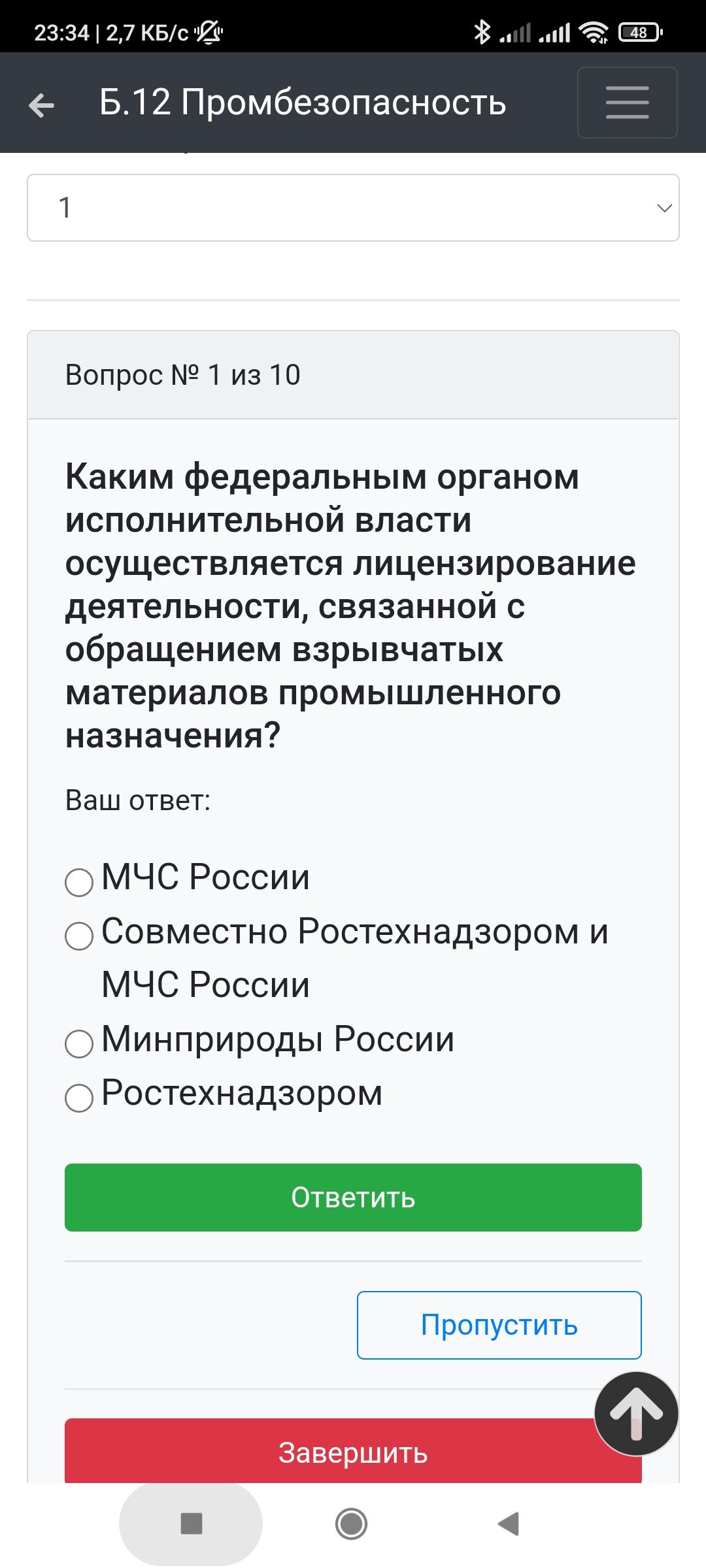The width and height of the screenshot is (706, 1568).
Task: Tap the Б.12 Промбезопасность title
Action: 303,103
